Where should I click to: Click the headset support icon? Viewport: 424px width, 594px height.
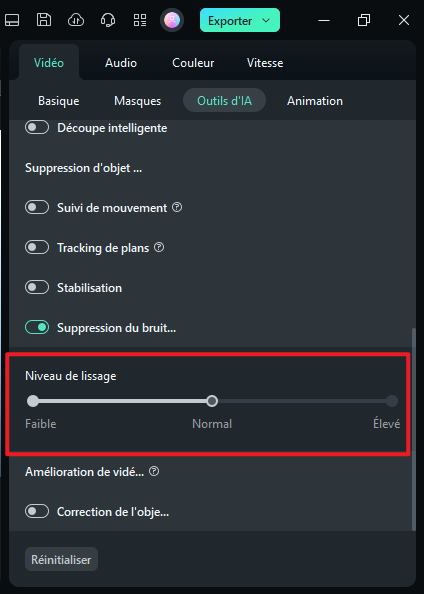click(108, 20)
